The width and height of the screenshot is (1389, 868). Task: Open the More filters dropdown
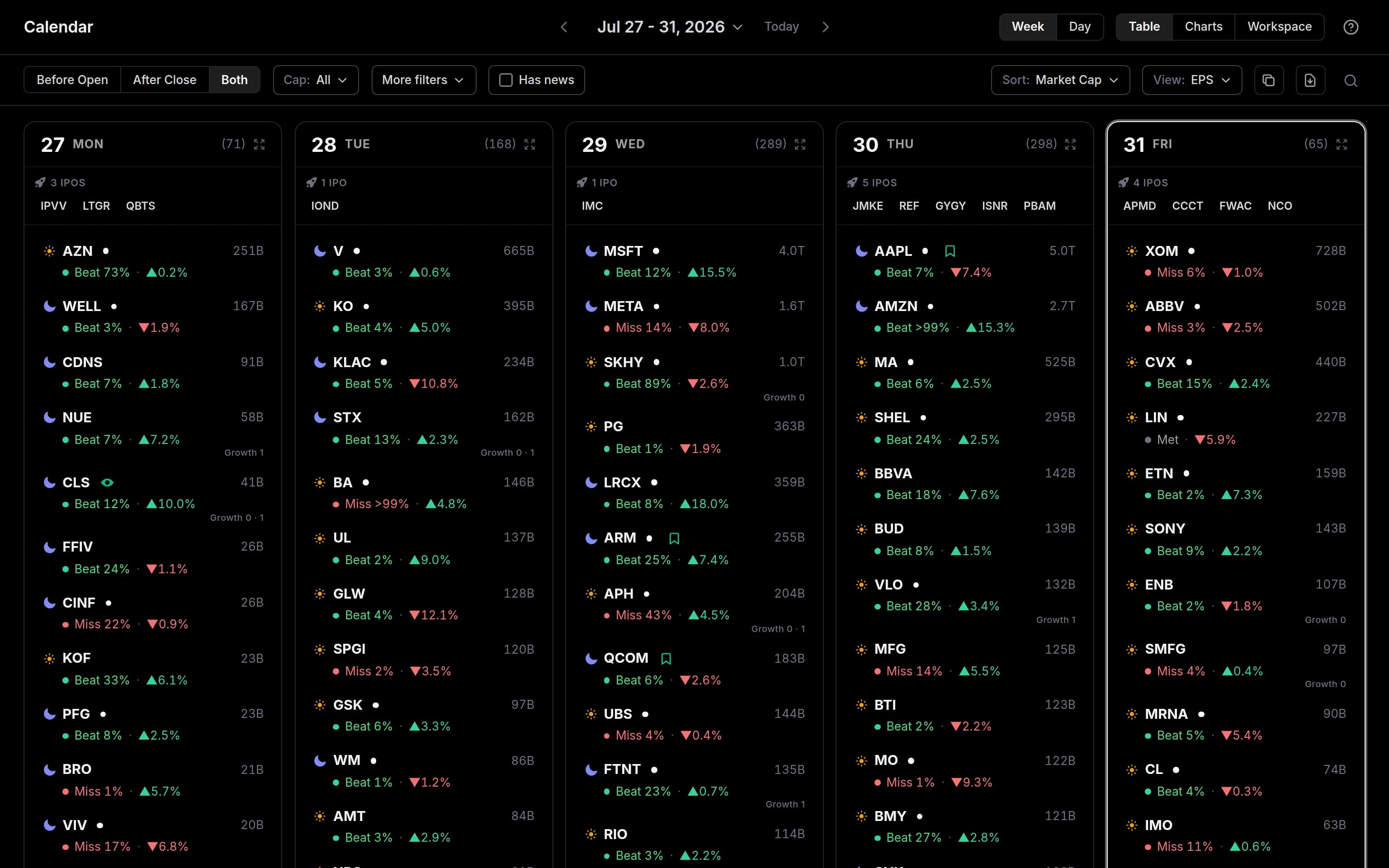(x=424, y=80)
